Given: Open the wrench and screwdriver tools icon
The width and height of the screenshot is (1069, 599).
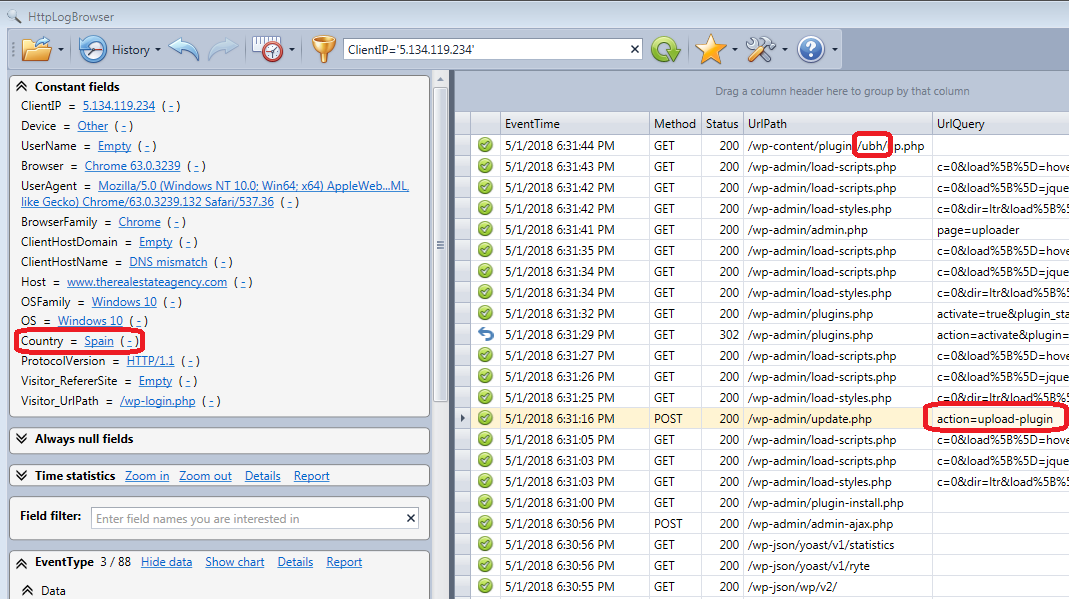Looking at the screenshot, I should (x=761, y=49).
